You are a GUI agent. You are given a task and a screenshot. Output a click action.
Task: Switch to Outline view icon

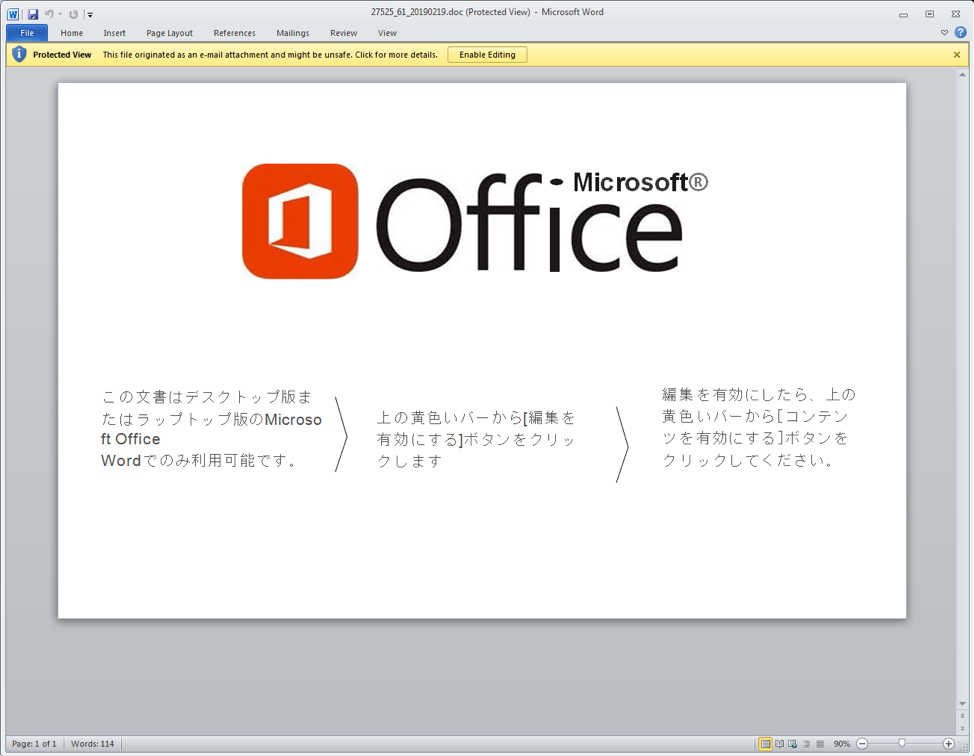click(806, 744)
